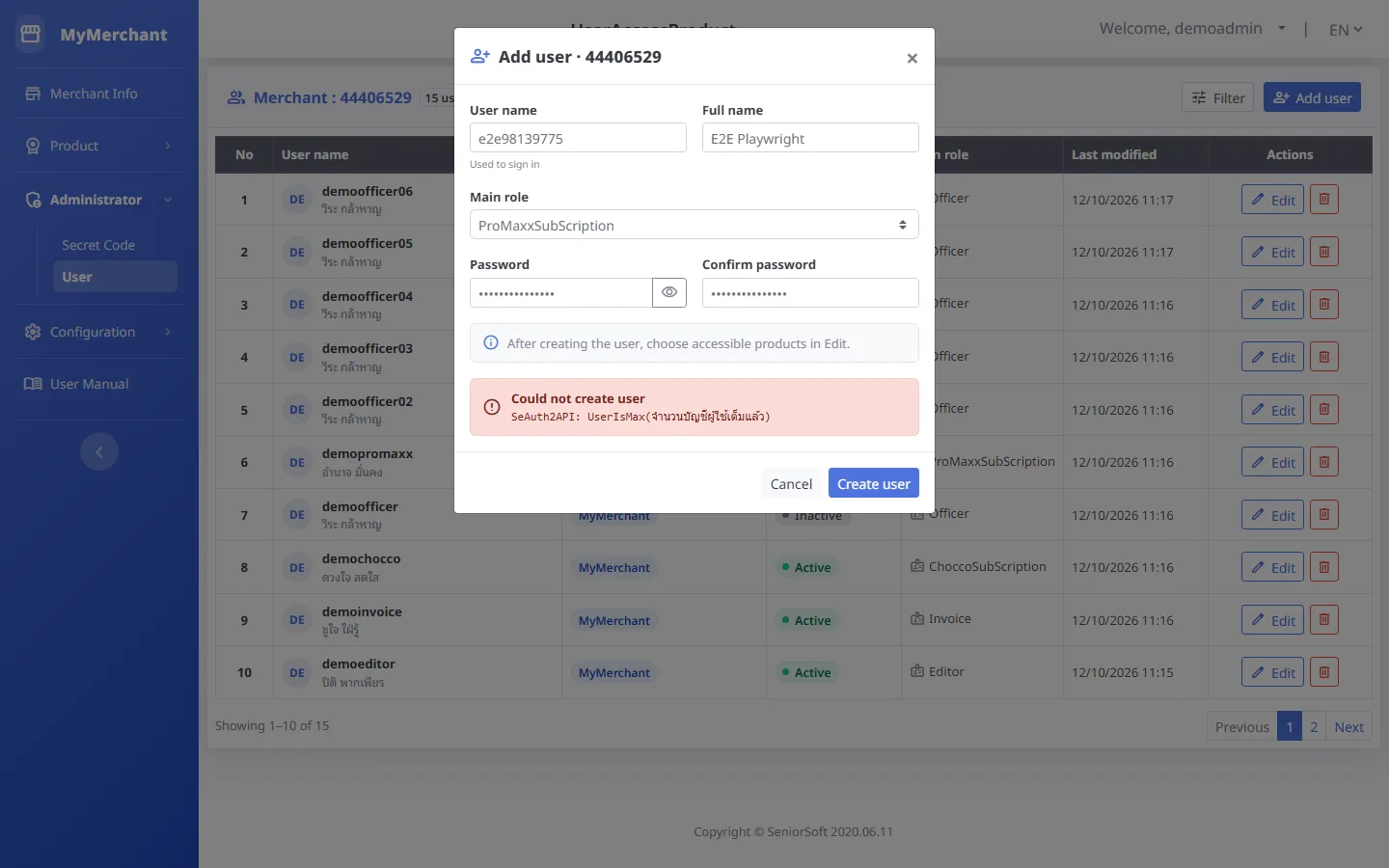Image resolution: width=1389 pixels, height=868 pixels.
Task: Go to page 2 of users
Action: 1314,726
